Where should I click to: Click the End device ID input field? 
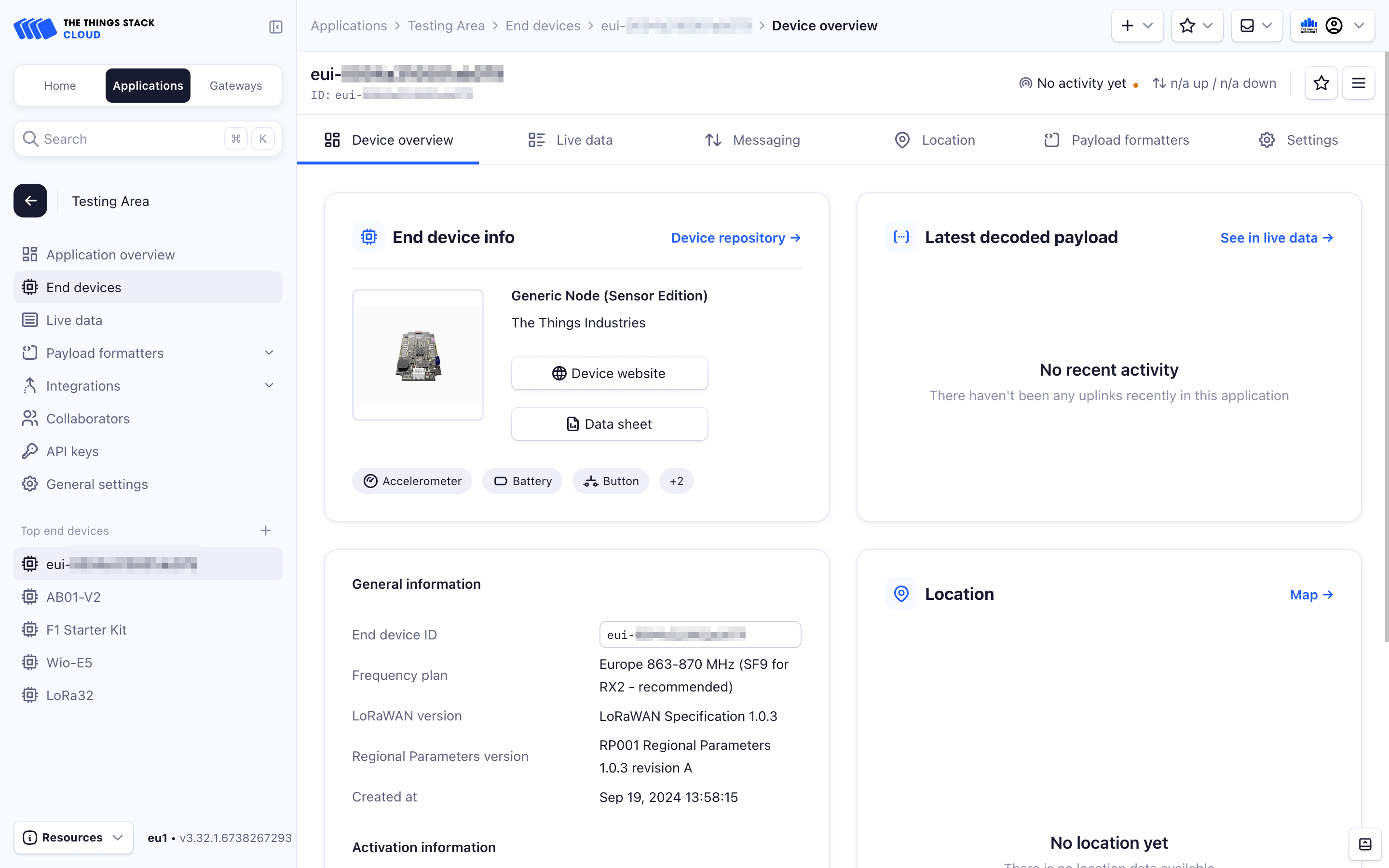(700, 634)
